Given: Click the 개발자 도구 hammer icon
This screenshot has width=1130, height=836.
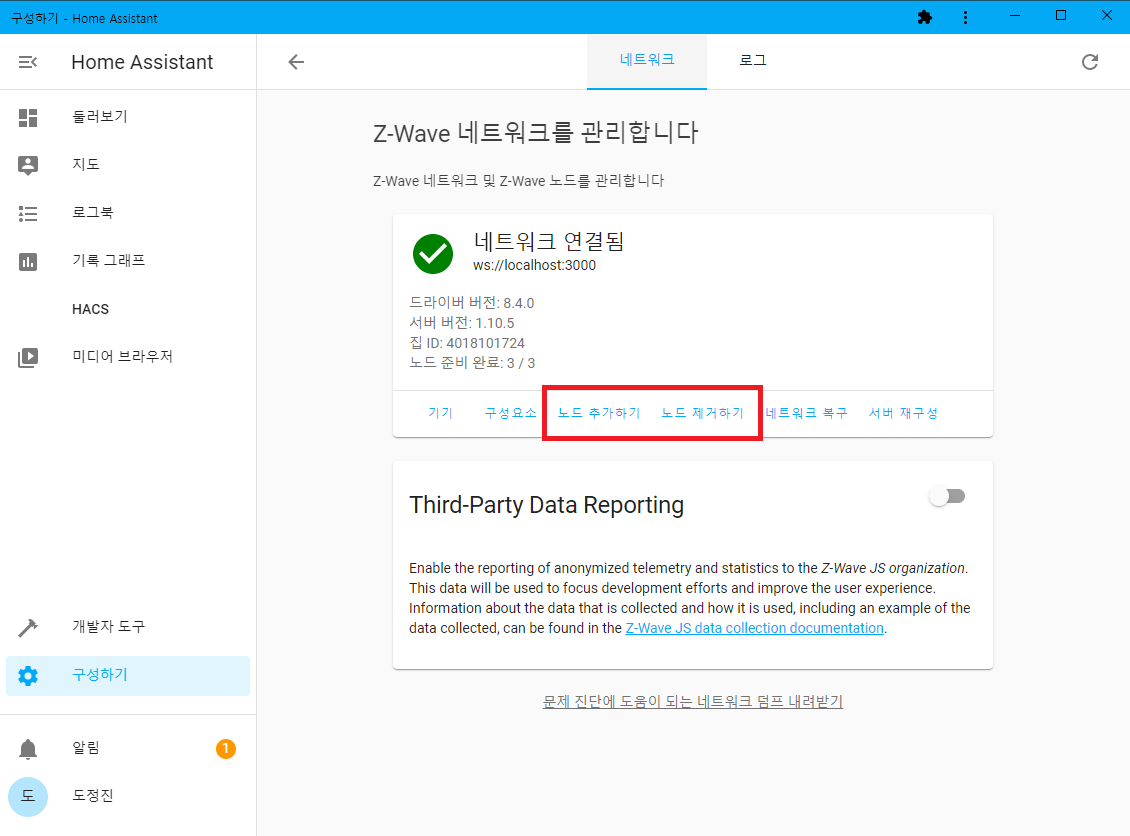Looking at the screenshot, I should (x=27, y=628).
